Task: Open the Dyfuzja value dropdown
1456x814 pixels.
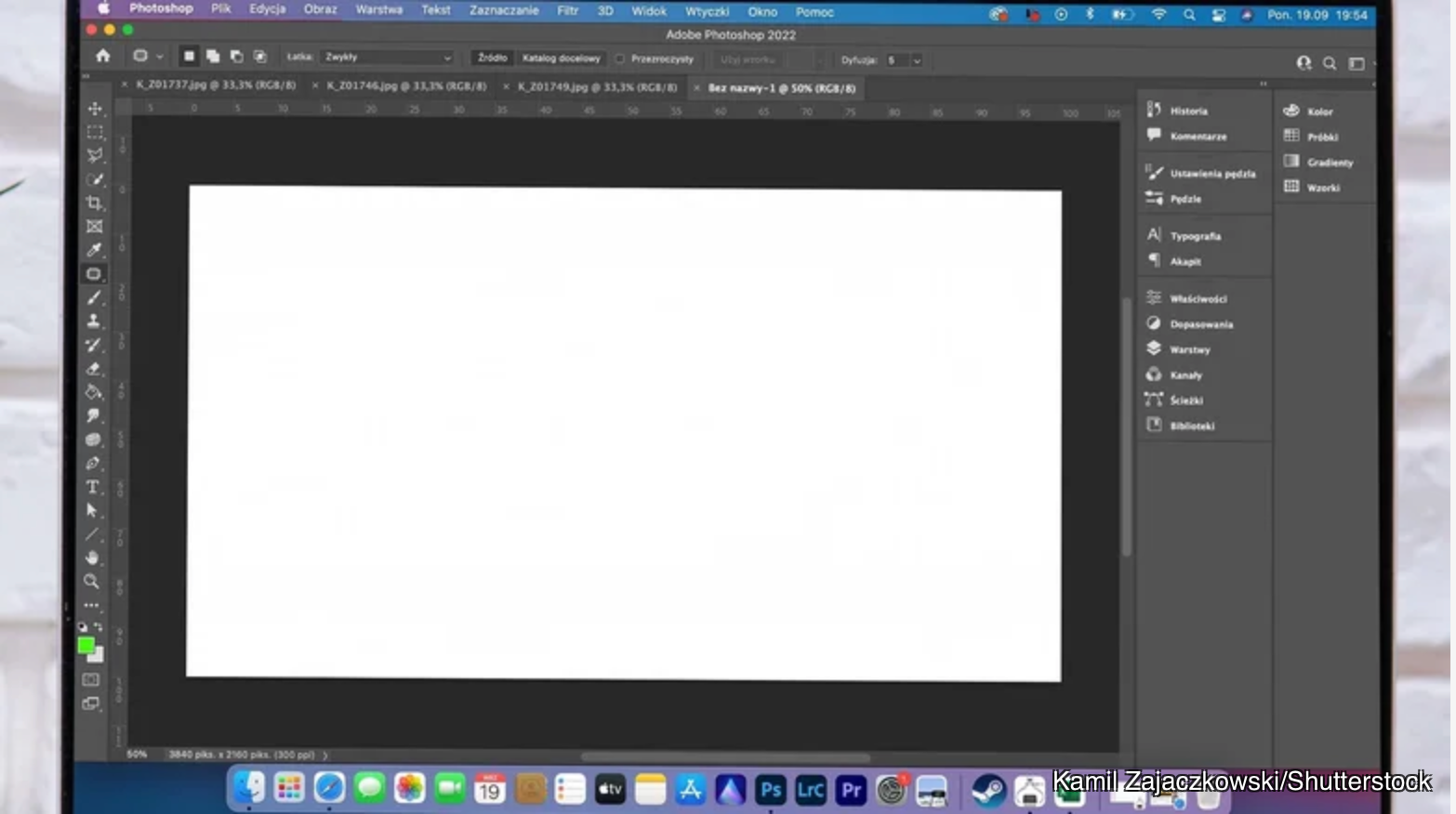Action: (x=917, y=59)
